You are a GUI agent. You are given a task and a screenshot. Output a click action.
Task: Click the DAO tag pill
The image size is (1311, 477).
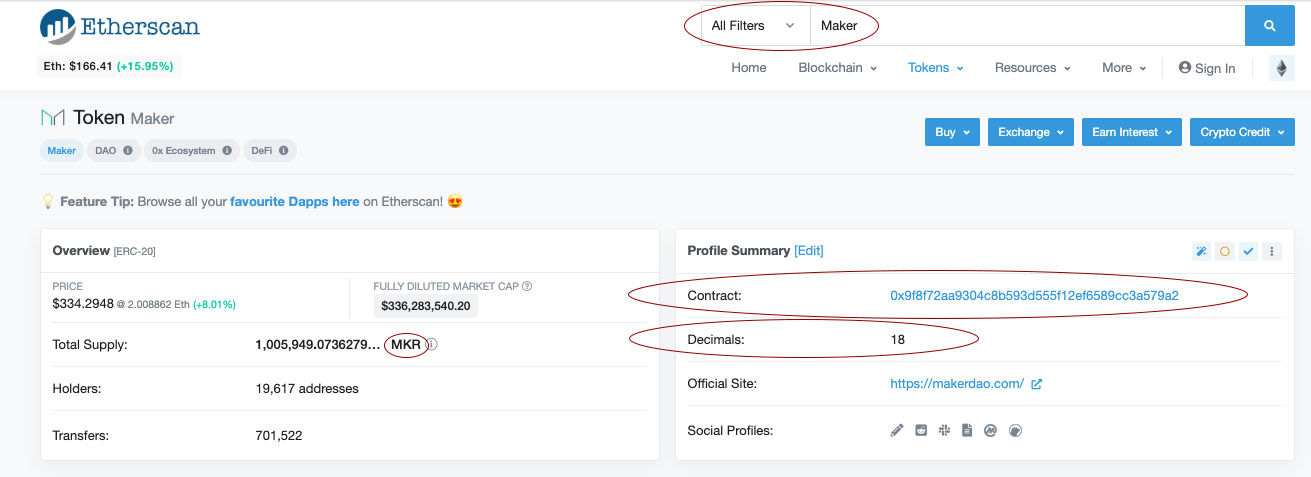[x=113, y=151]
